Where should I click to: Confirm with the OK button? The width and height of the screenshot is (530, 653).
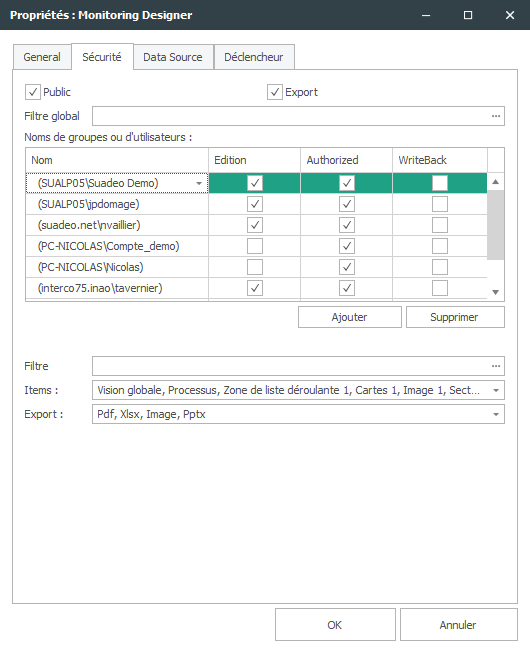(335, 625)
